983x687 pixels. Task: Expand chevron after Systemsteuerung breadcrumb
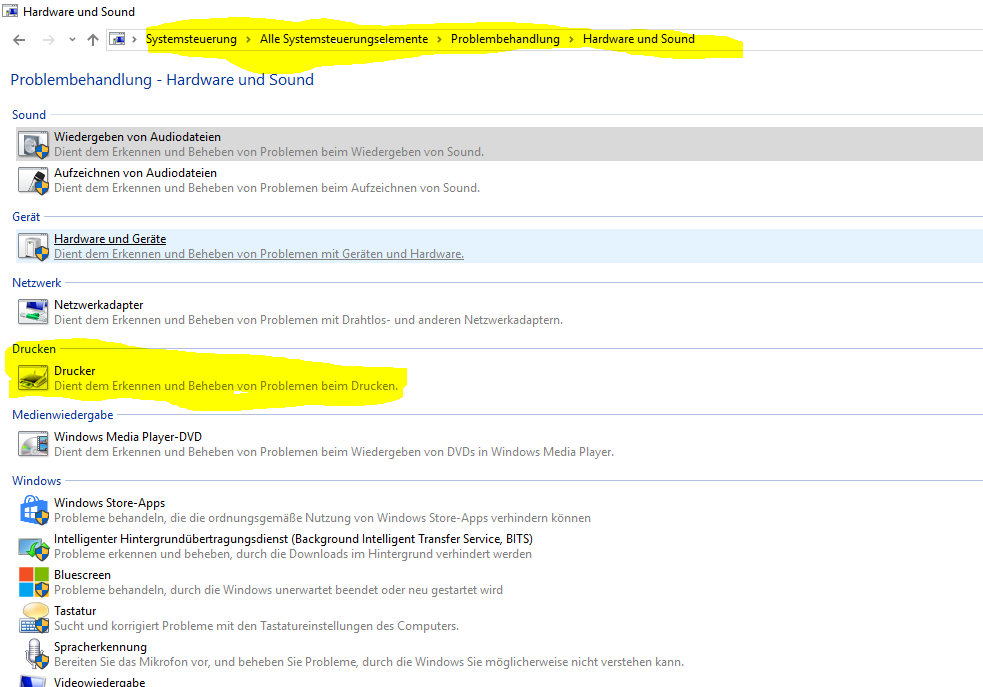click(x=248, y=39)
